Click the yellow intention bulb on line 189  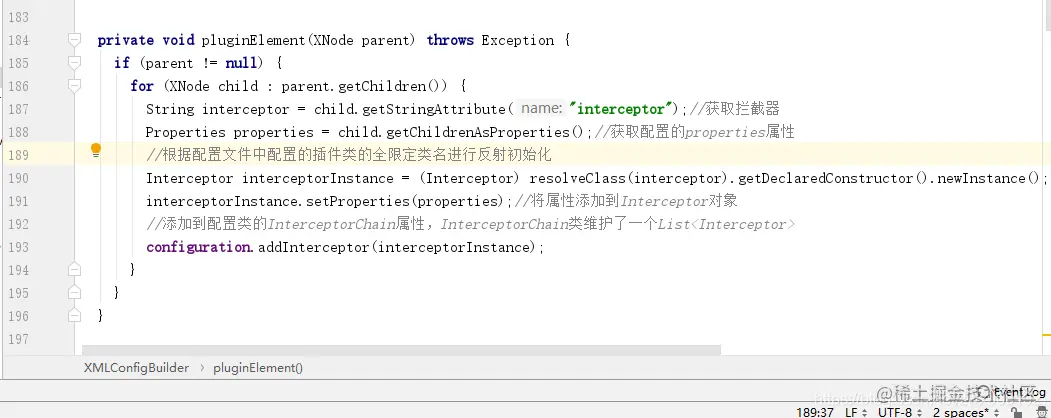(x=96, y=150)
